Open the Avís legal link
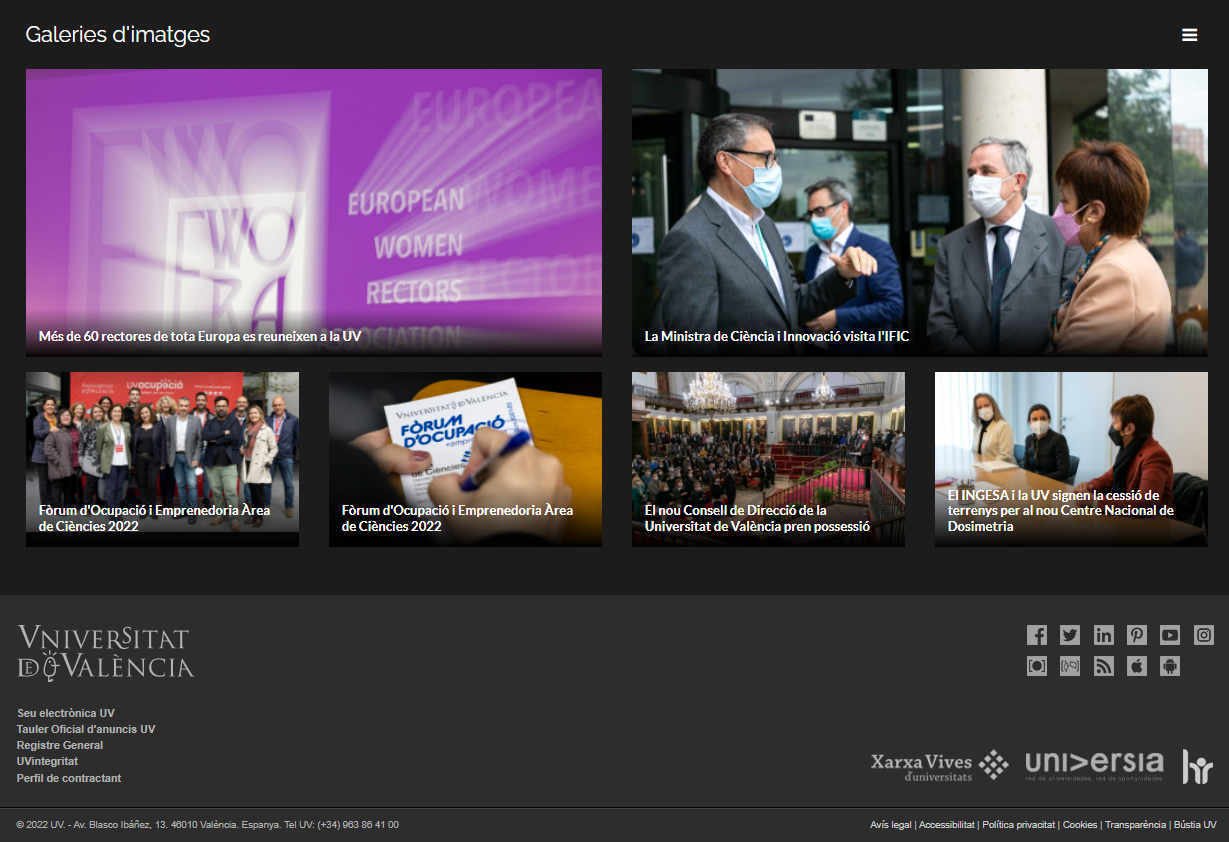The width and height of the screenshot is (1229, 842). (x=891, y=825)
